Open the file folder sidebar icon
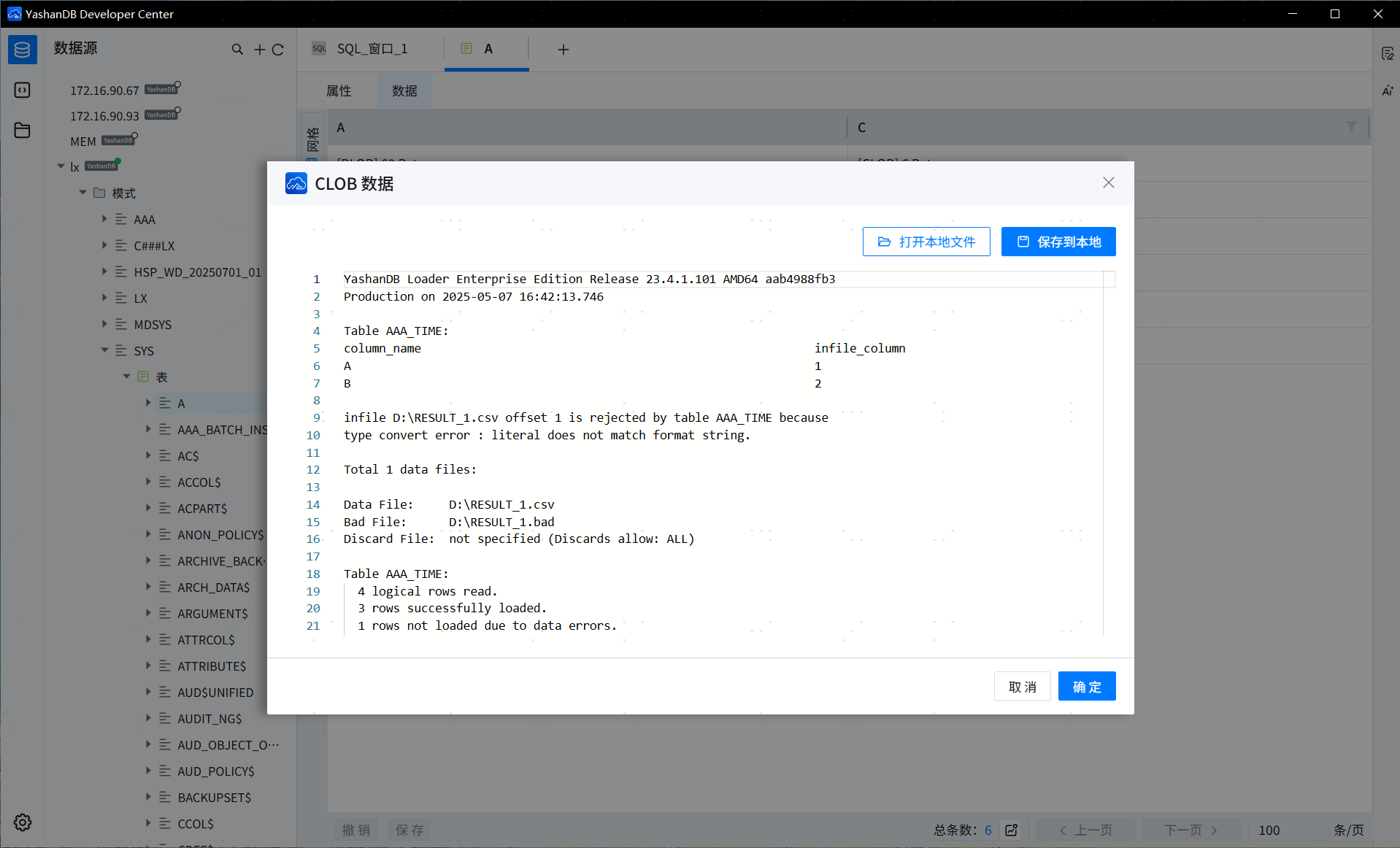Screen dimensions: 1400x848 tap(23, 131)
